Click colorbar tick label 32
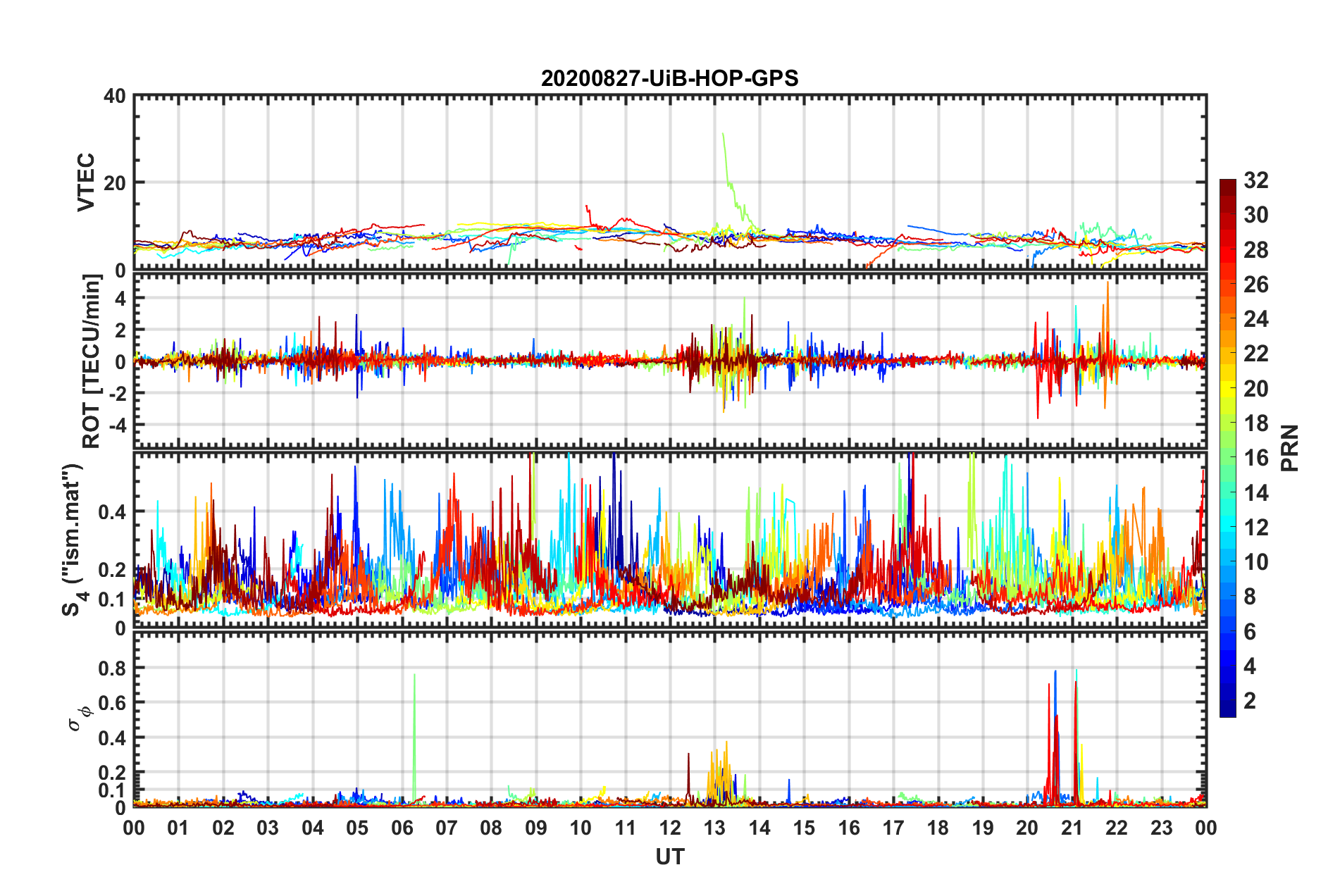1340x896 pixels. pyautogui.click(x=1255, y=180)
